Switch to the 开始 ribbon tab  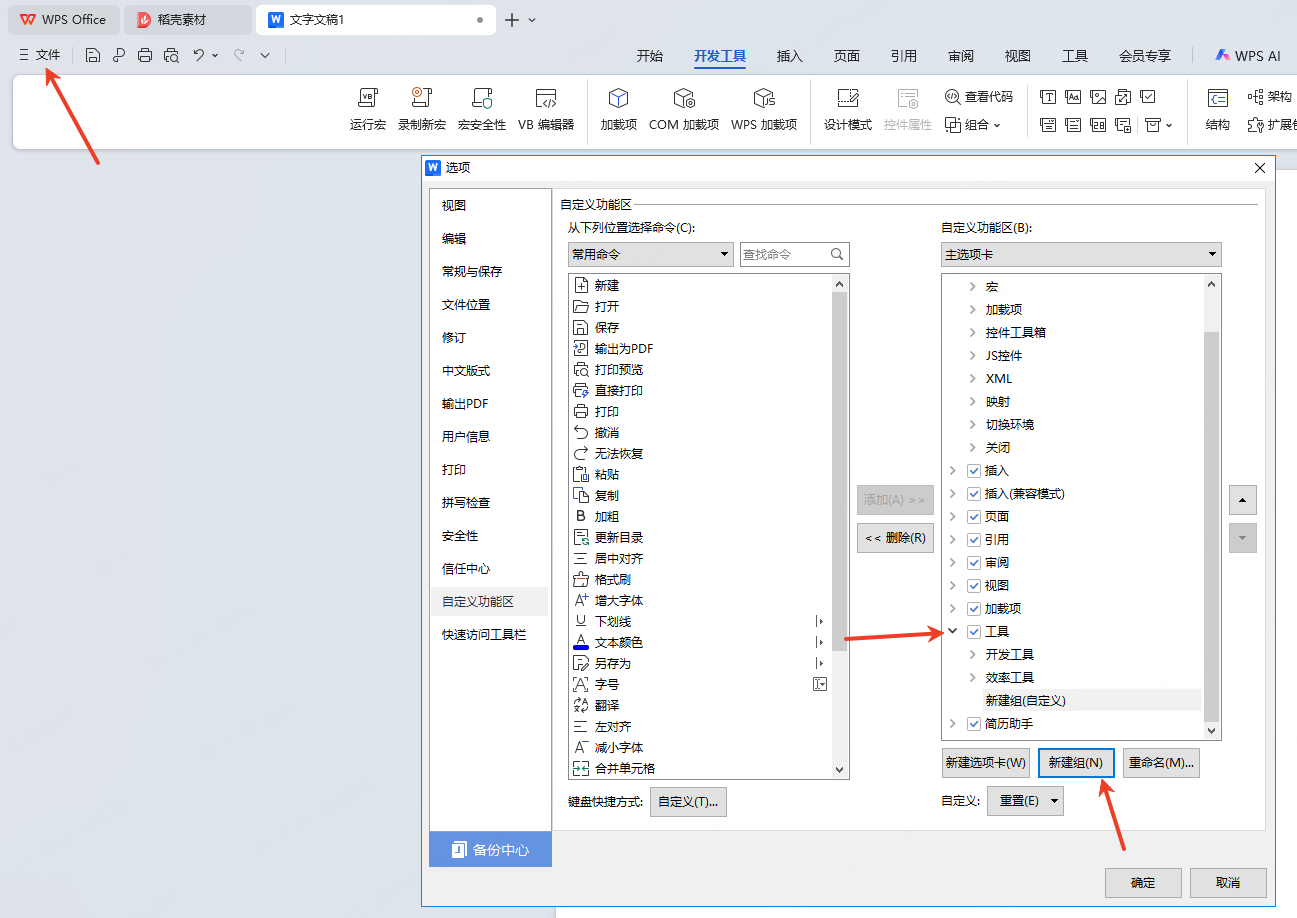tap(650, 56)
